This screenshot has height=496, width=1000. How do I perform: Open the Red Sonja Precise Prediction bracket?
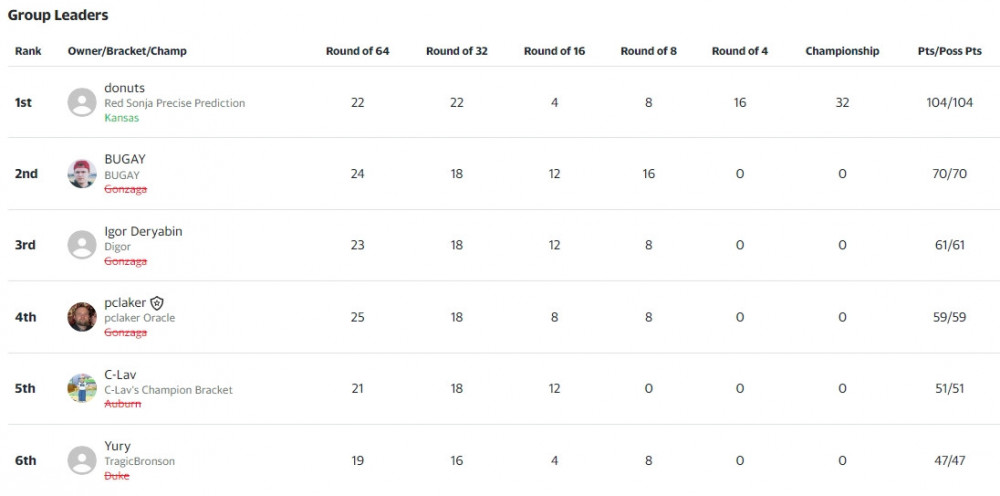tap(174, 103)
